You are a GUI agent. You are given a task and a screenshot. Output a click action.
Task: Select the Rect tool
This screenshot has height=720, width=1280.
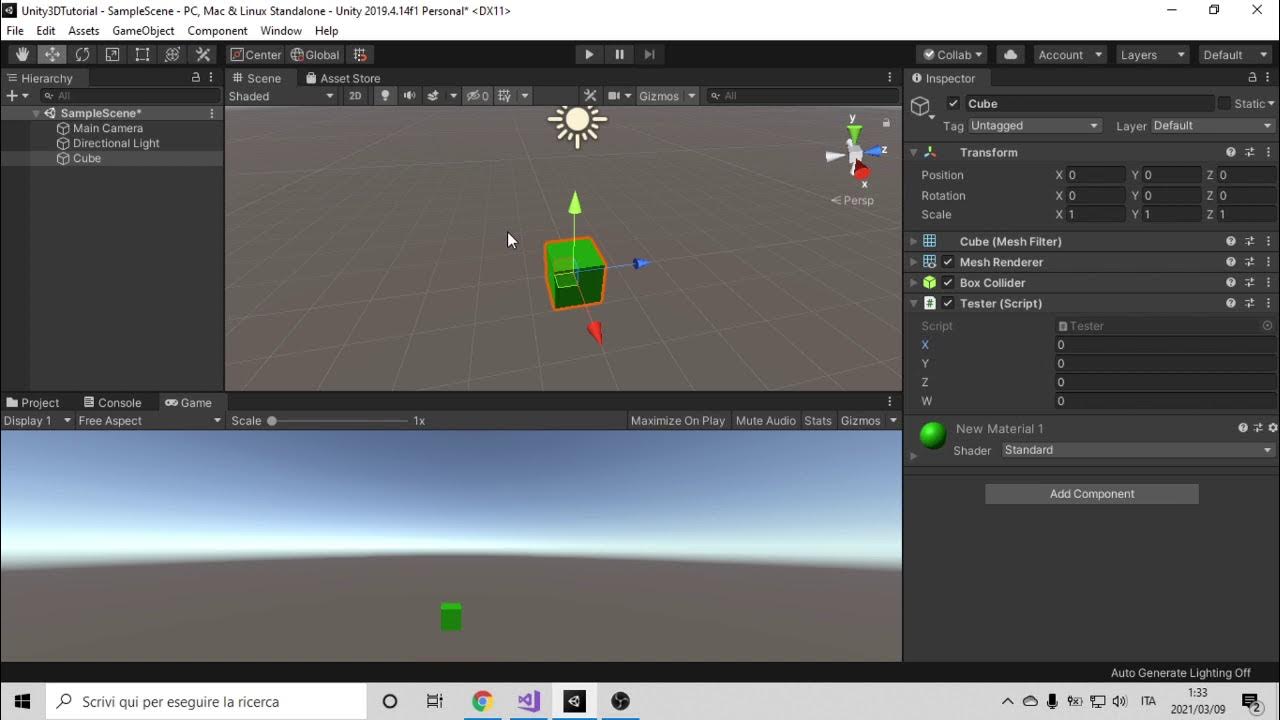click(x=142, y=55)
